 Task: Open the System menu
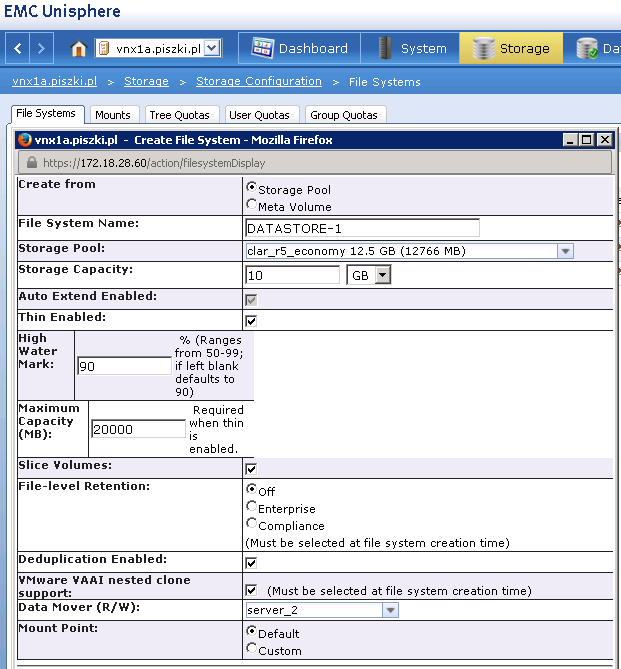[x=410, y=48]
